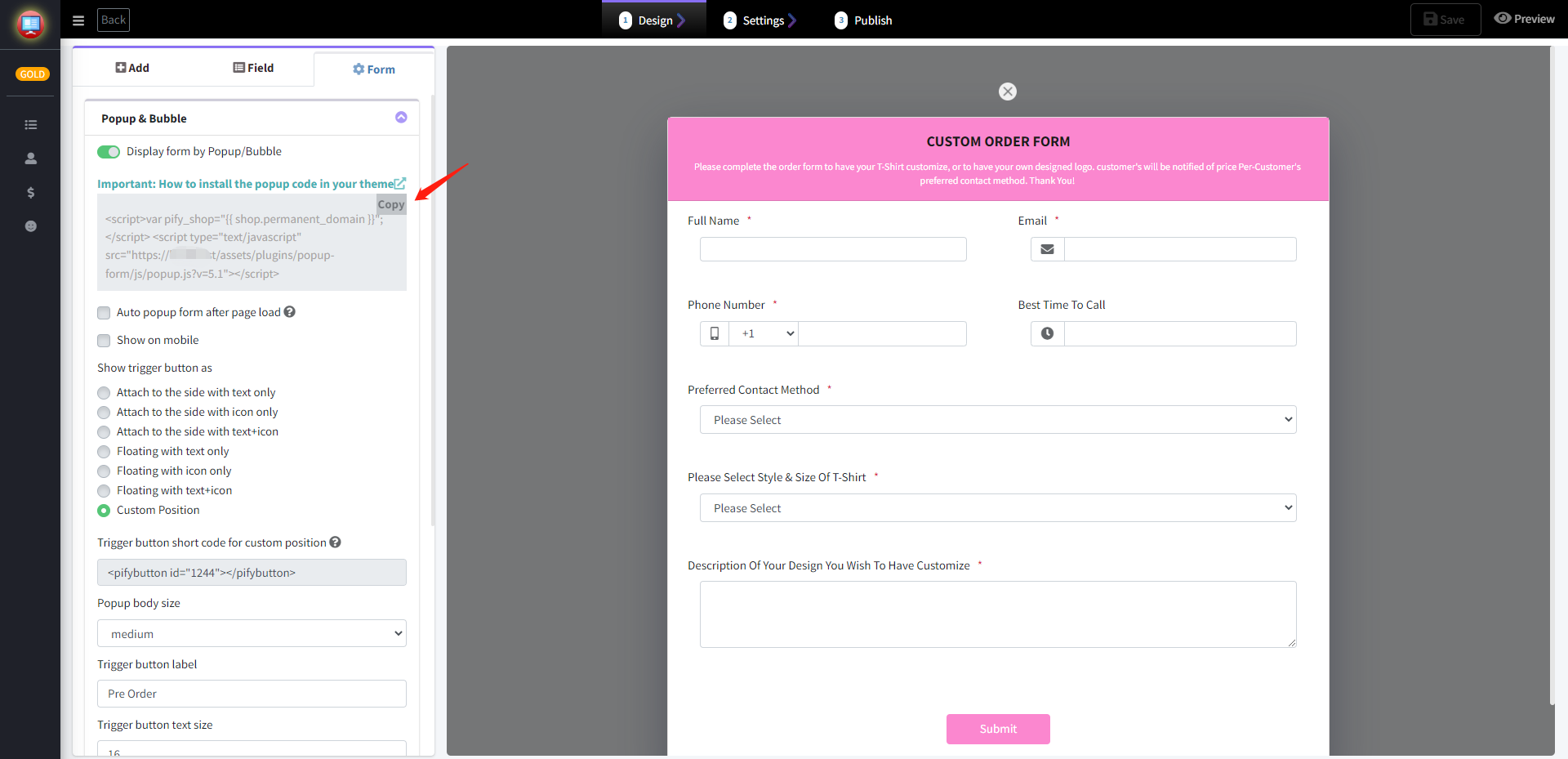Image resolution: width=1568 pixels, height=759 pixels.
Task: Click the phone number input field
Action: [x=882, y=333]
